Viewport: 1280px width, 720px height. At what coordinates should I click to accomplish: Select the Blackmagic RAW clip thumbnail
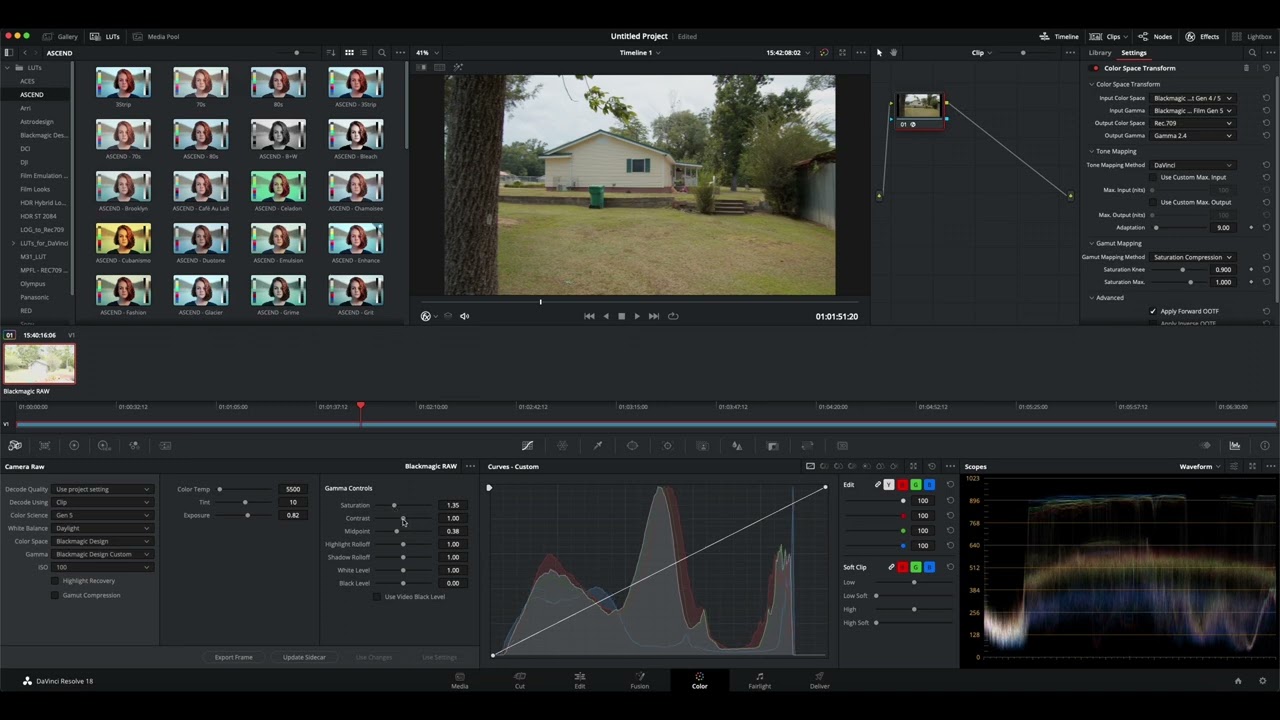39,364
